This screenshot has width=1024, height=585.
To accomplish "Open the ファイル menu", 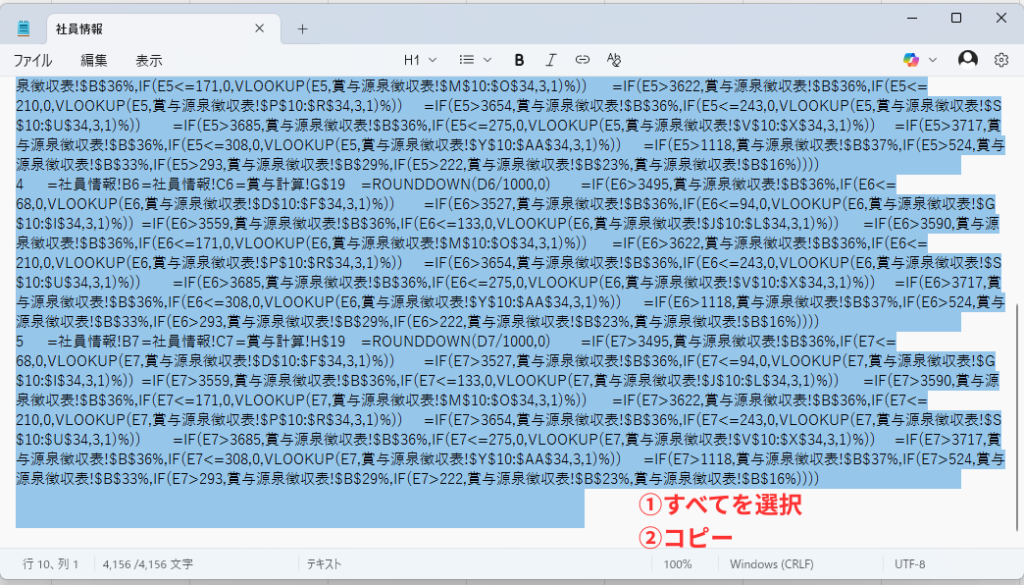I will click(x=32, y=60).
